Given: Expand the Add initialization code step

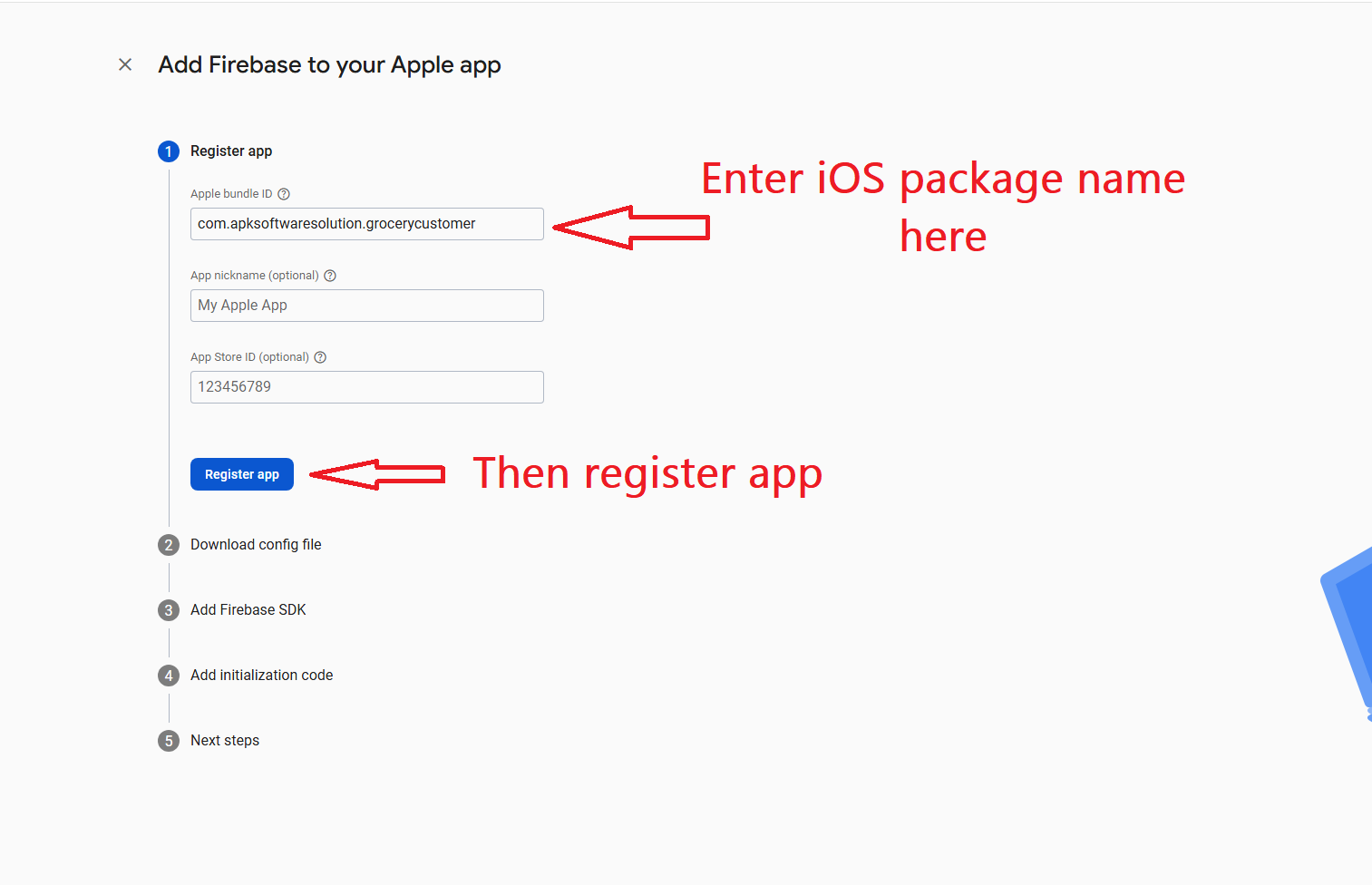Looking at the screenshot, I should tap(261, 676).
